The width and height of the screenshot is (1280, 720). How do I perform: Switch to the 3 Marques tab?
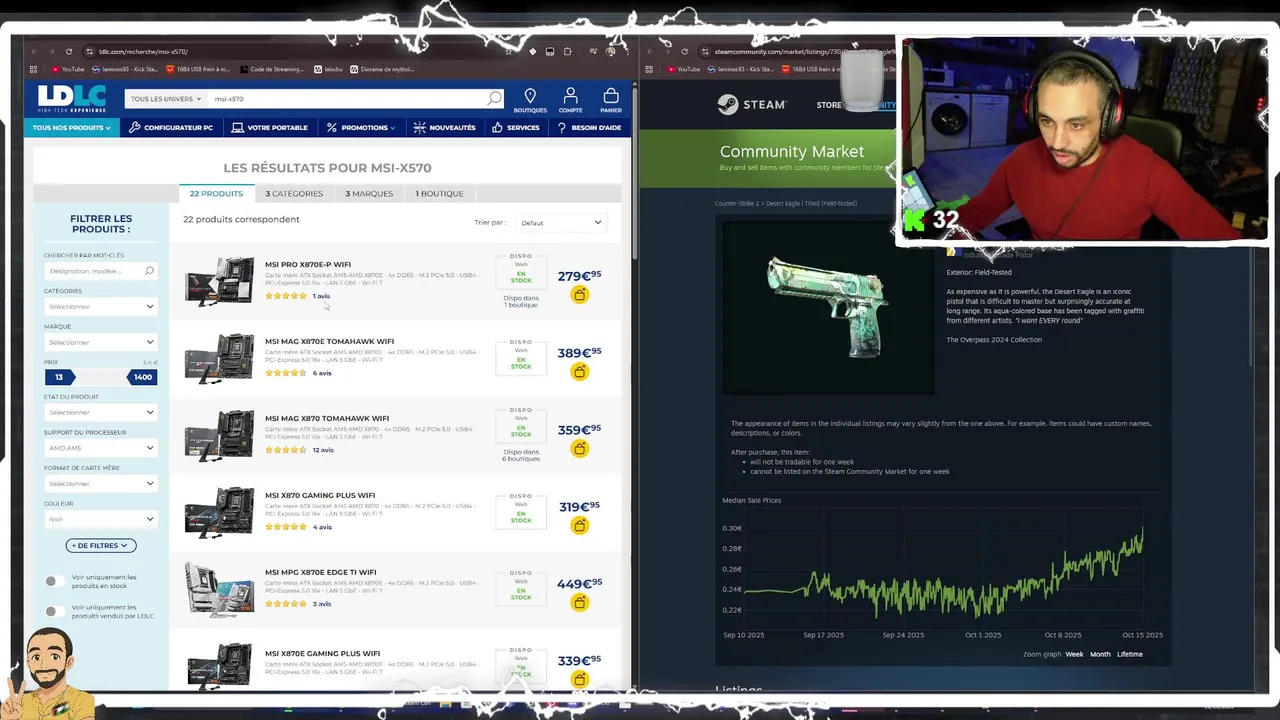(x=369, y=193)
